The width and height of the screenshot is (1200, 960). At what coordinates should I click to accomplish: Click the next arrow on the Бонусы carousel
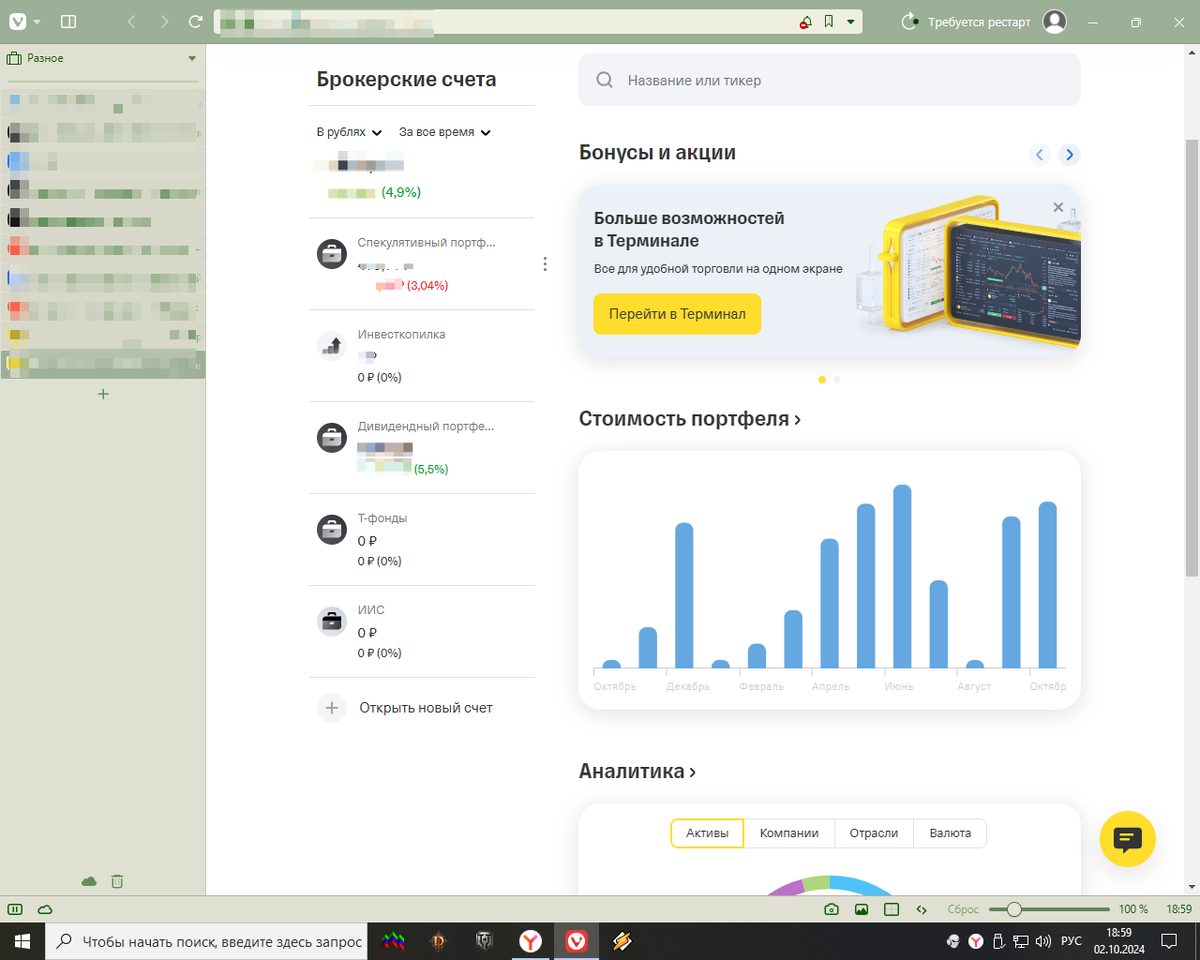point(1069,154)
